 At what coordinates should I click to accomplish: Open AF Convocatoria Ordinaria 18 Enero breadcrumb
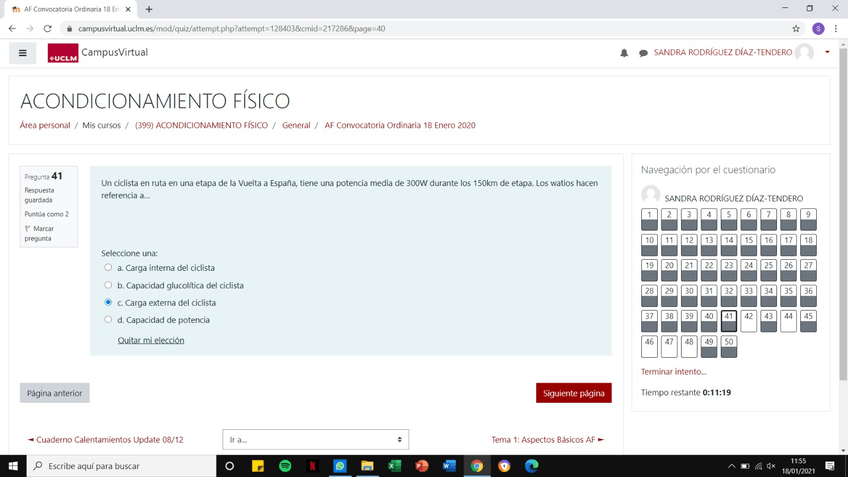coord(400,125)
